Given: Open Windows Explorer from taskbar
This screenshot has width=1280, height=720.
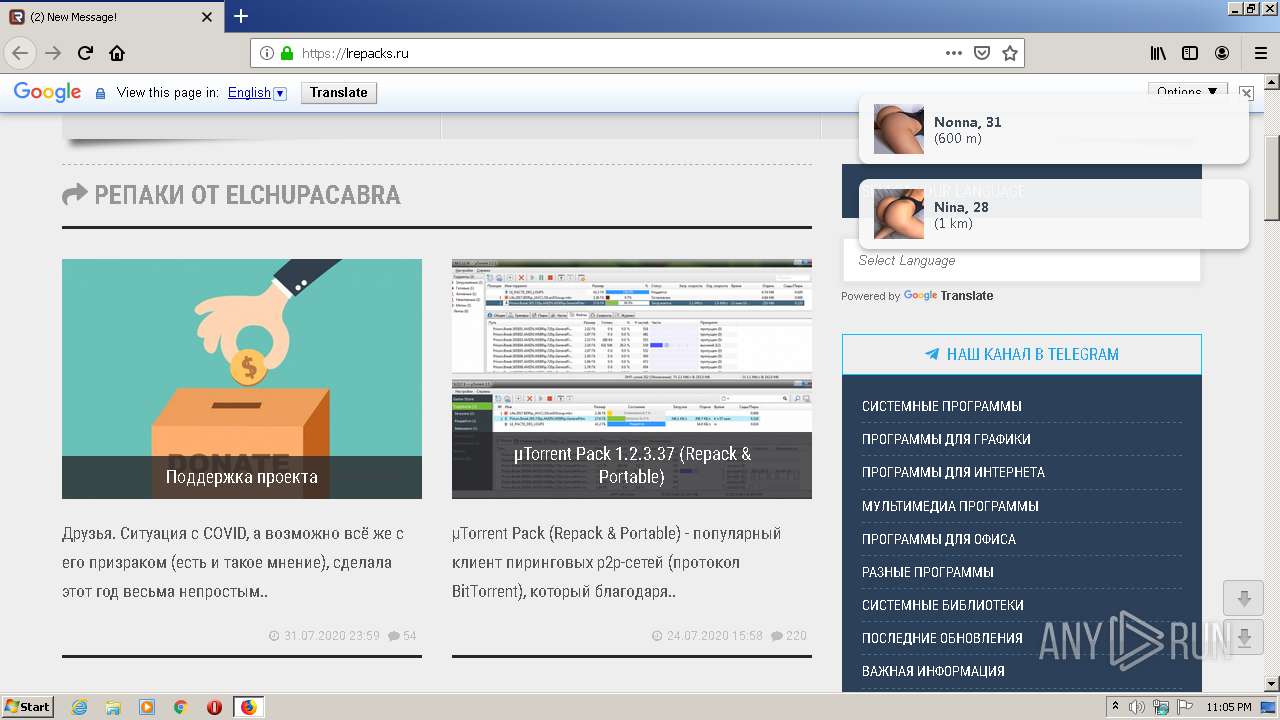Looking at the screenshot, I should click(x=113, y=707).
